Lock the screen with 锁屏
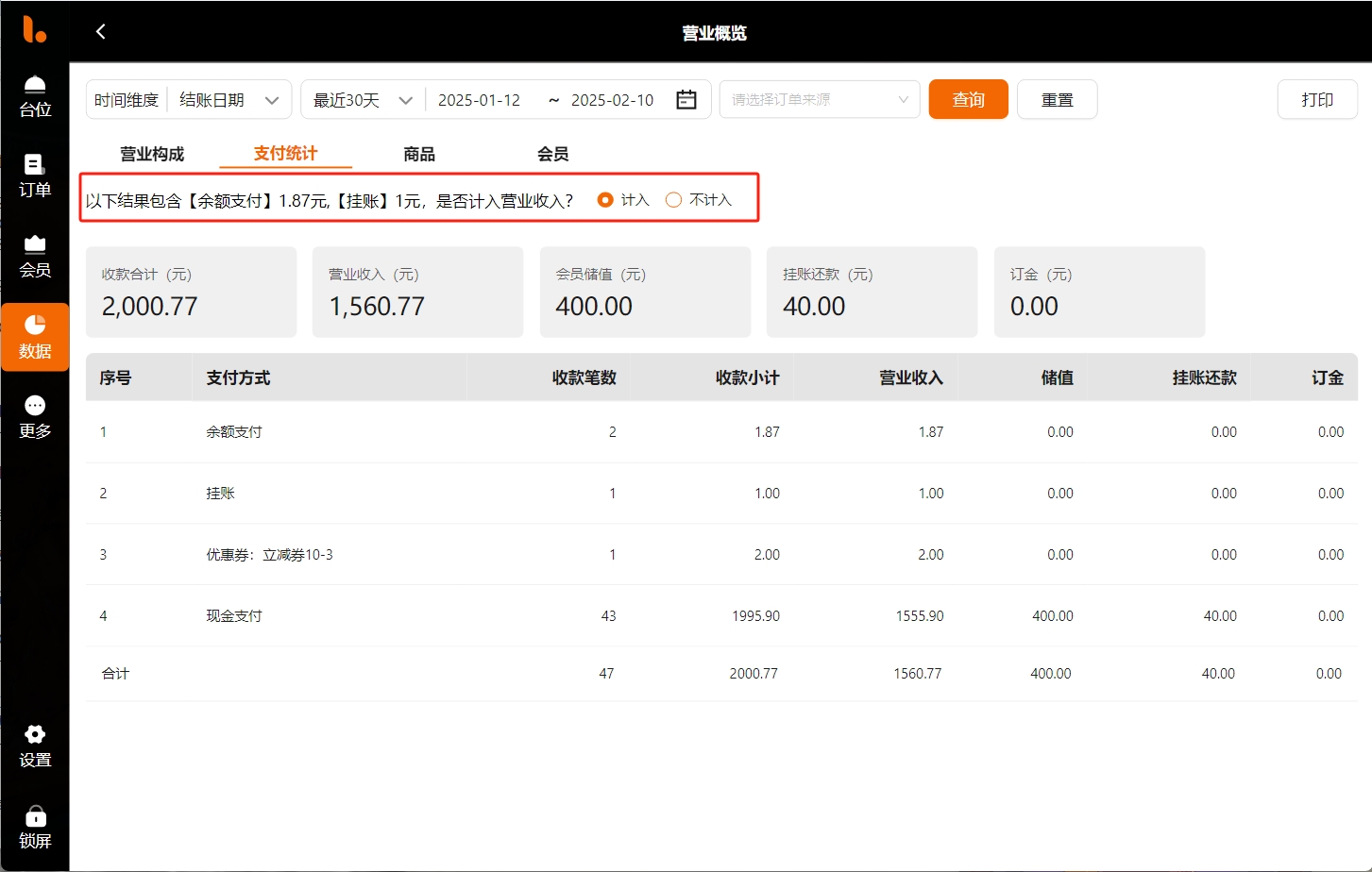The height and width of the screenshot is (872, 1372). click(x=35, y=828)
